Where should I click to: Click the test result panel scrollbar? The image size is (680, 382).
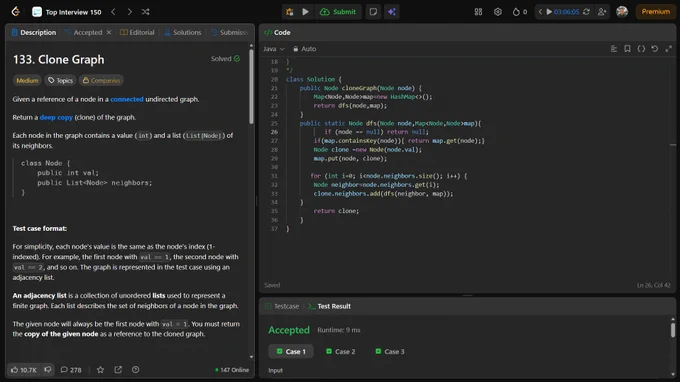coord(673,330)
